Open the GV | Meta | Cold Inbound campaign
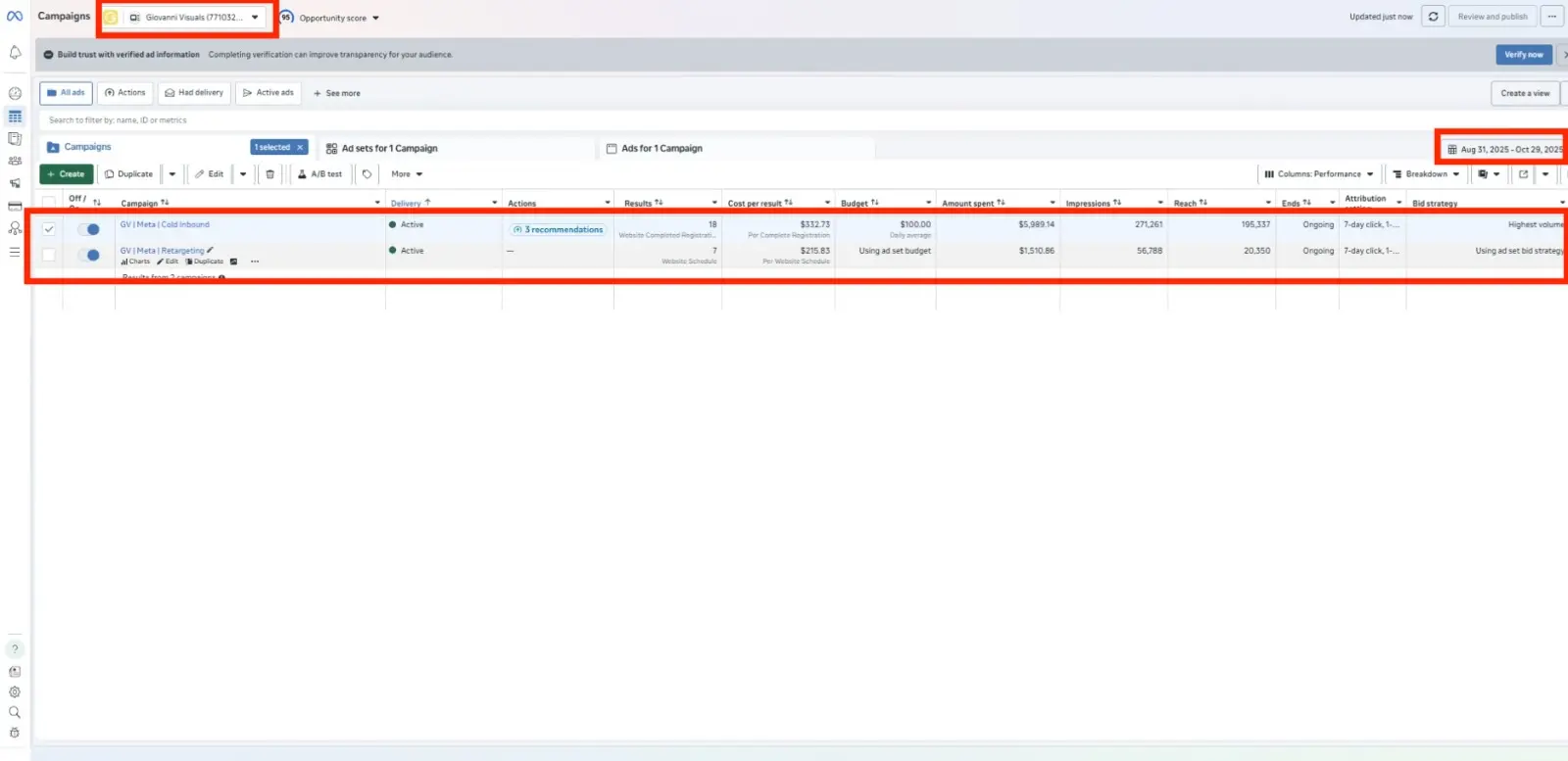 click(x=165, y=224)
